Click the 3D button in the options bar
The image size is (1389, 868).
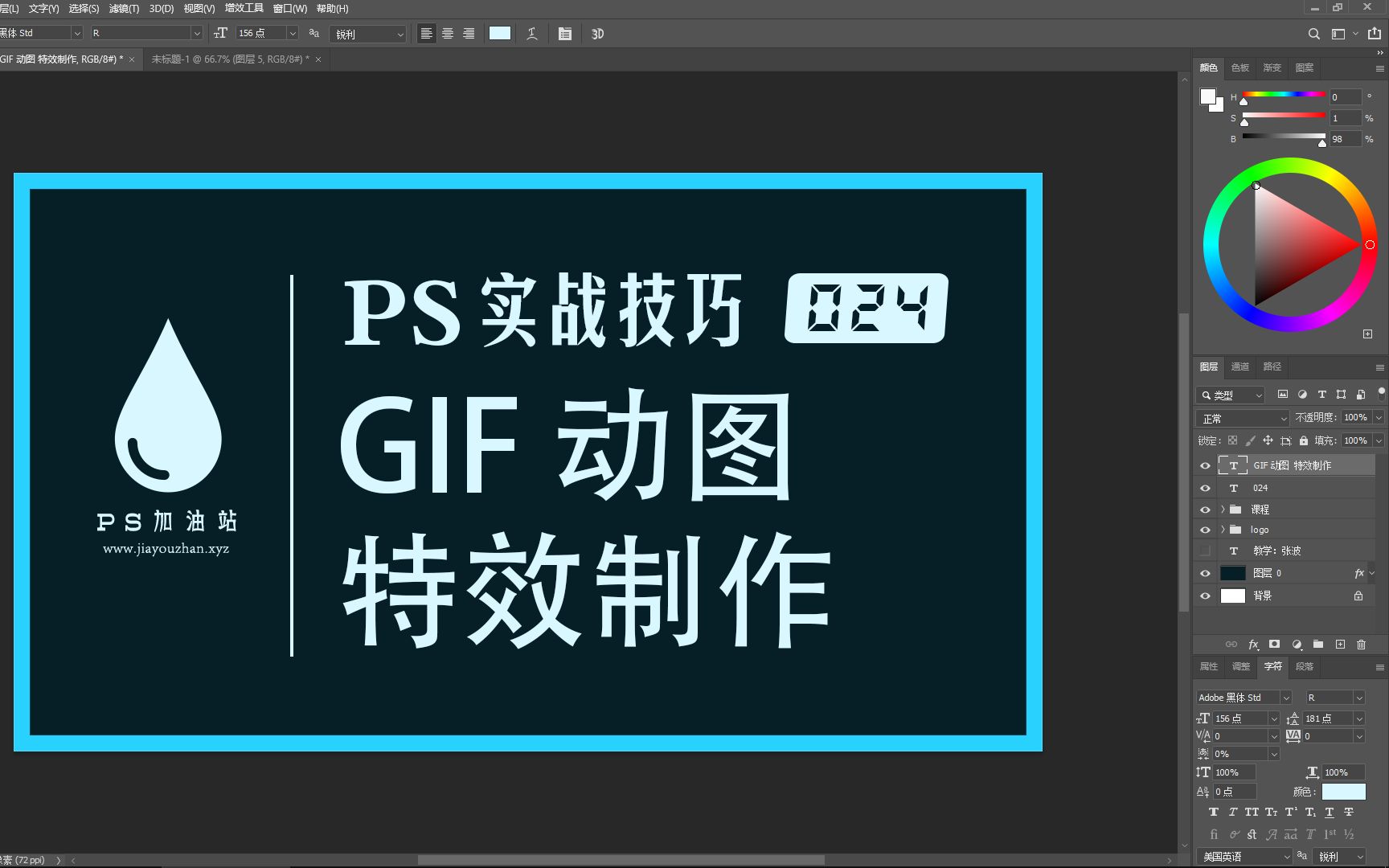tap(597, 33)
